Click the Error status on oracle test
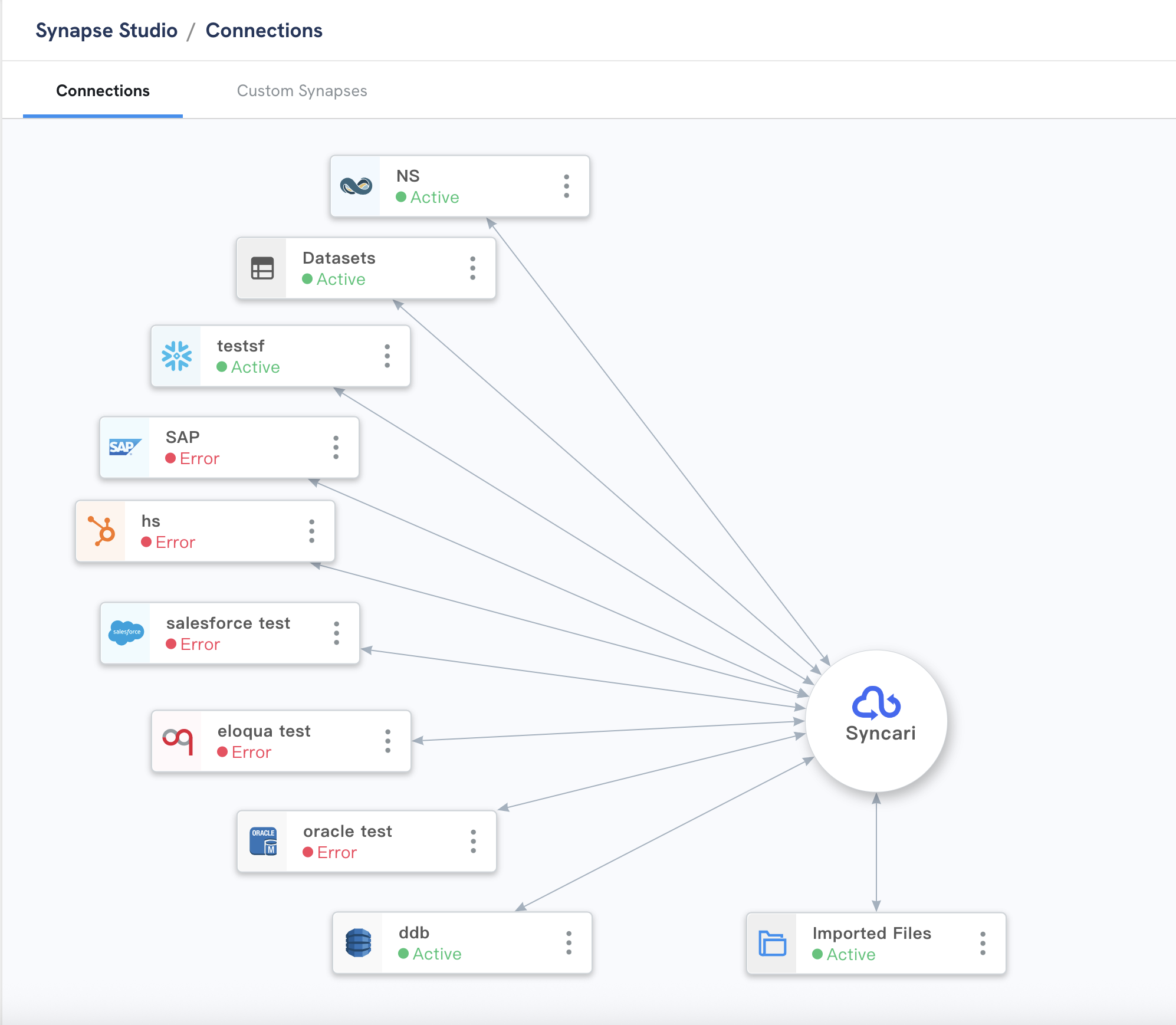1176x1025 pixels. click(x=330, y=852)
